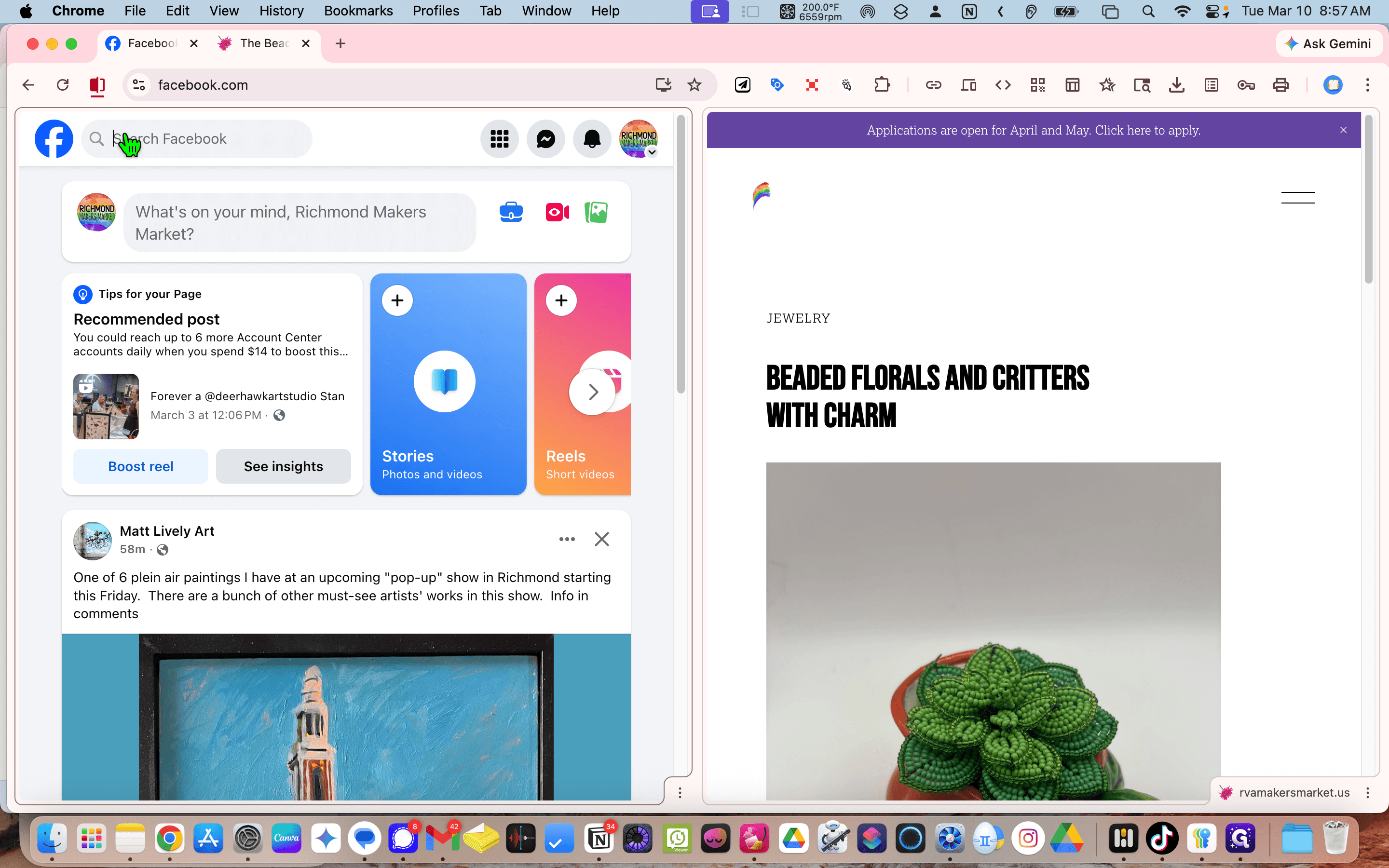
Task: Open the Facebook menu grid icon
Action: point(499,138)
